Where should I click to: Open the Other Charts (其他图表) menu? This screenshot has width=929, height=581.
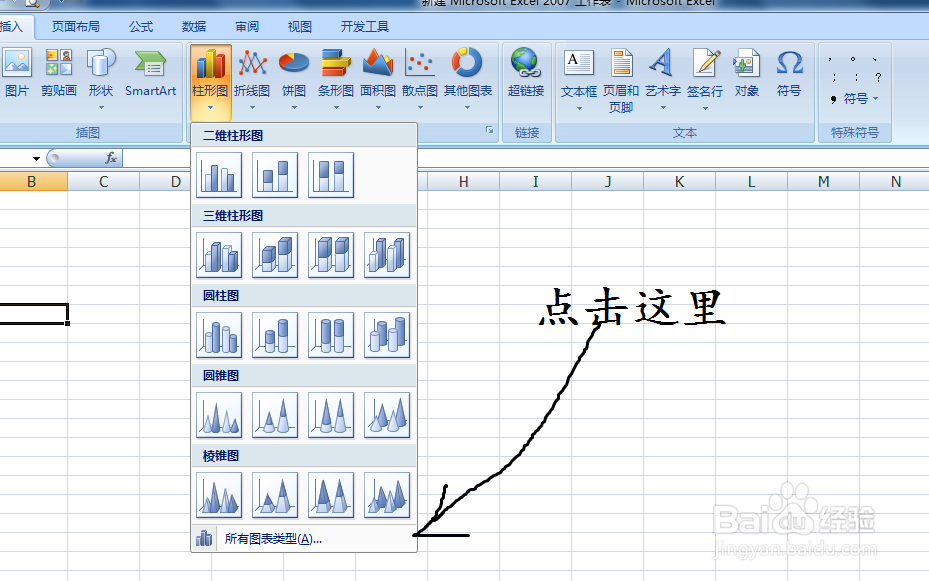pos(467,79)
